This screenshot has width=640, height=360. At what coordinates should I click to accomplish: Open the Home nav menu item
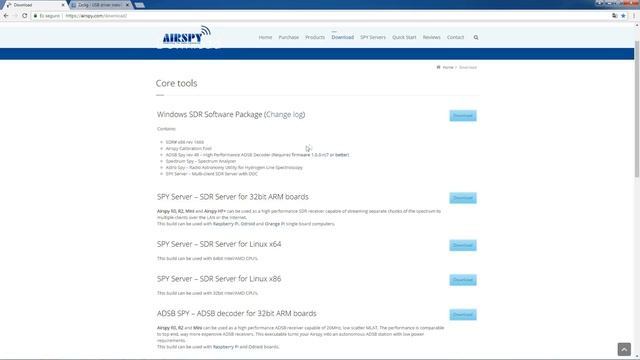coord(265,37)
